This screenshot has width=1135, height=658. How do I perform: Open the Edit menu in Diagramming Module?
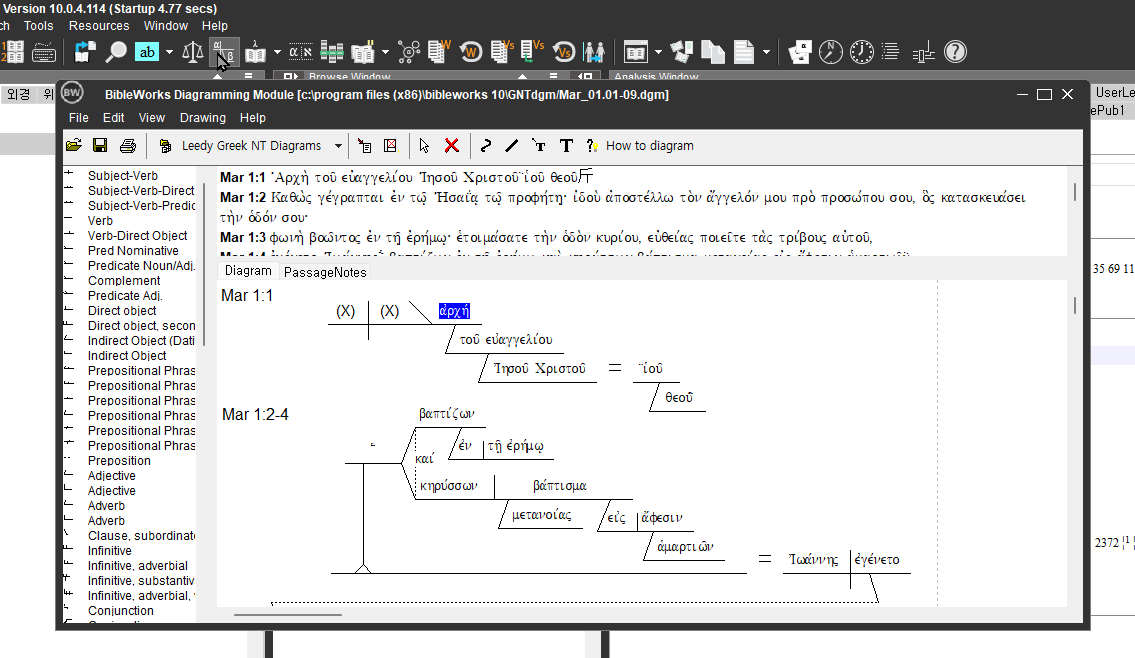pos(113,117)
